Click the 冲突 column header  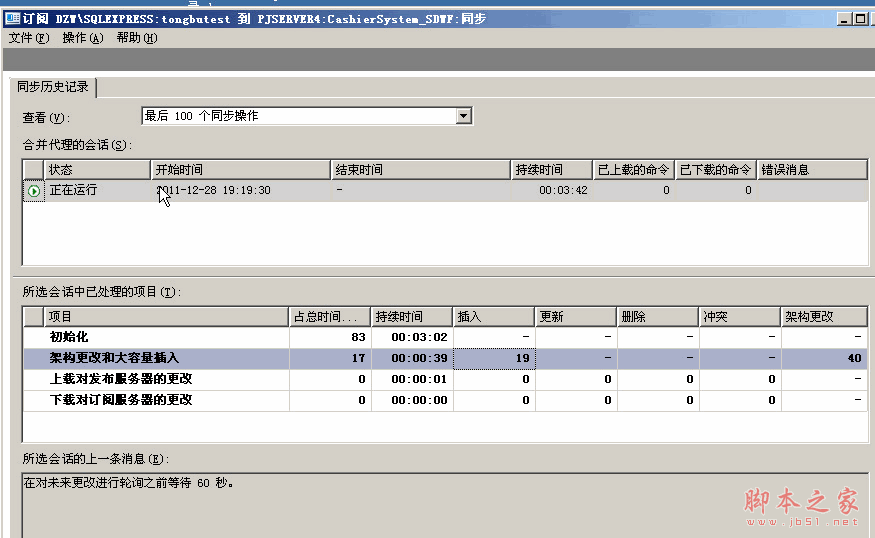(x=739, y=317)
